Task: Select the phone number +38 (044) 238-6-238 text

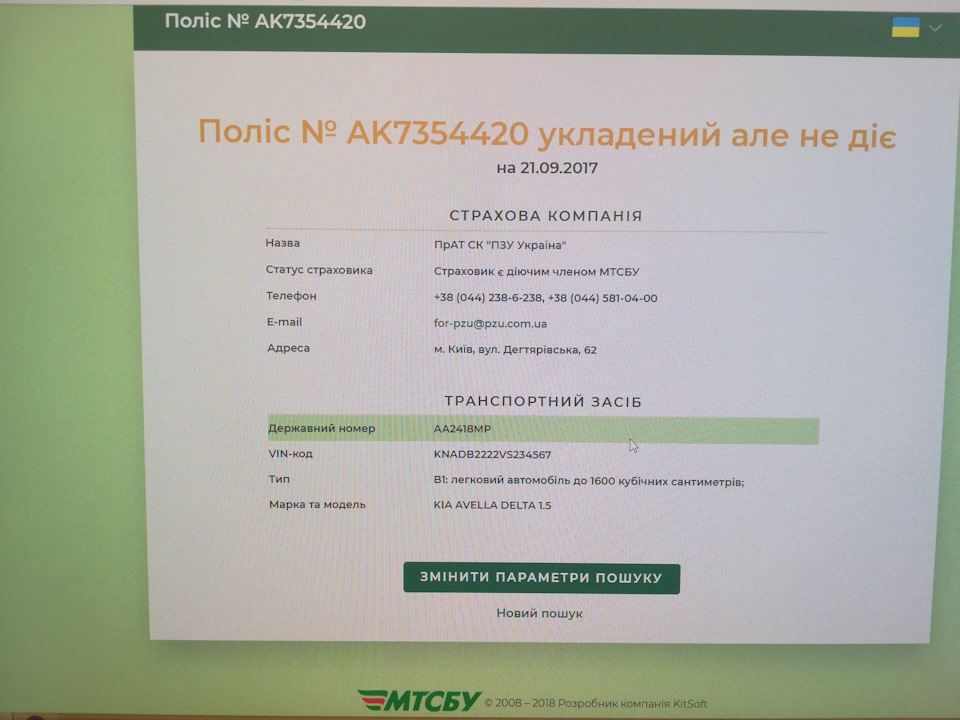Action: click(488, 298)
